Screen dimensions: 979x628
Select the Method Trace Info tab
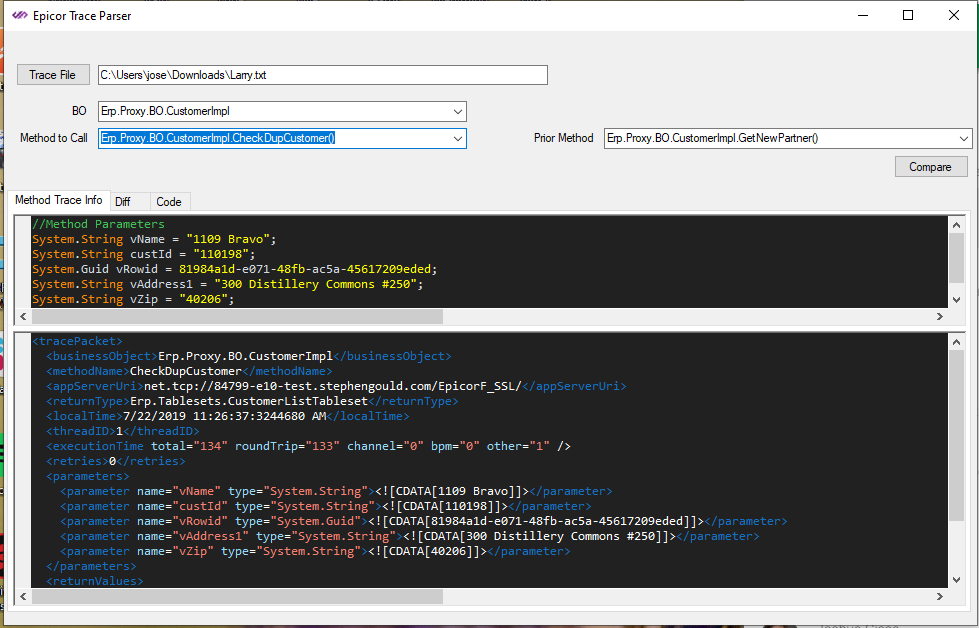point(58,200)
